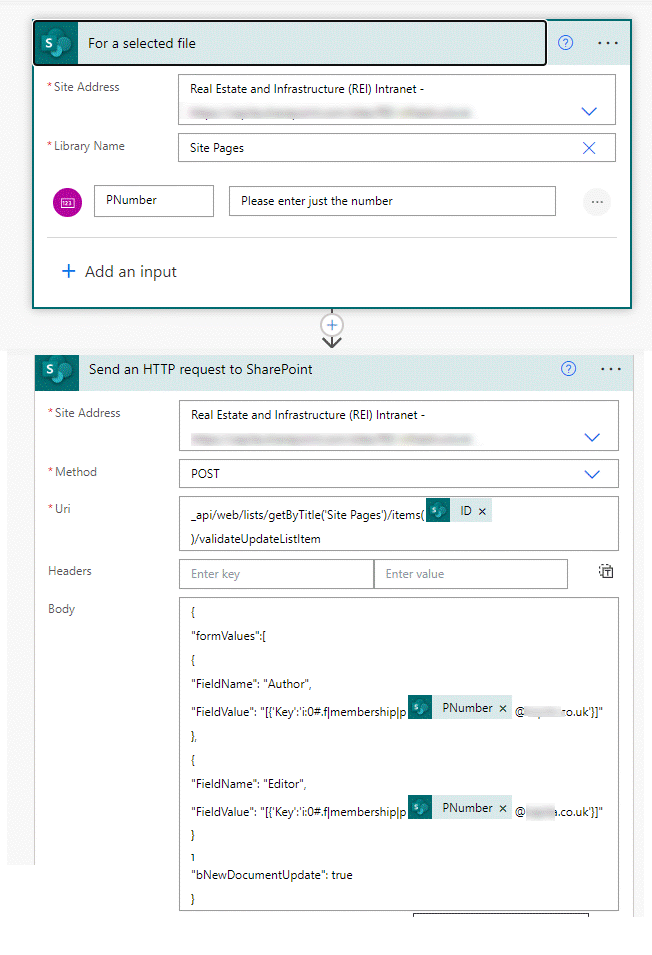Switch Headers to text mode using the icon
The height and width of the screenshot is (955, 652).
(x=606, y=571)
